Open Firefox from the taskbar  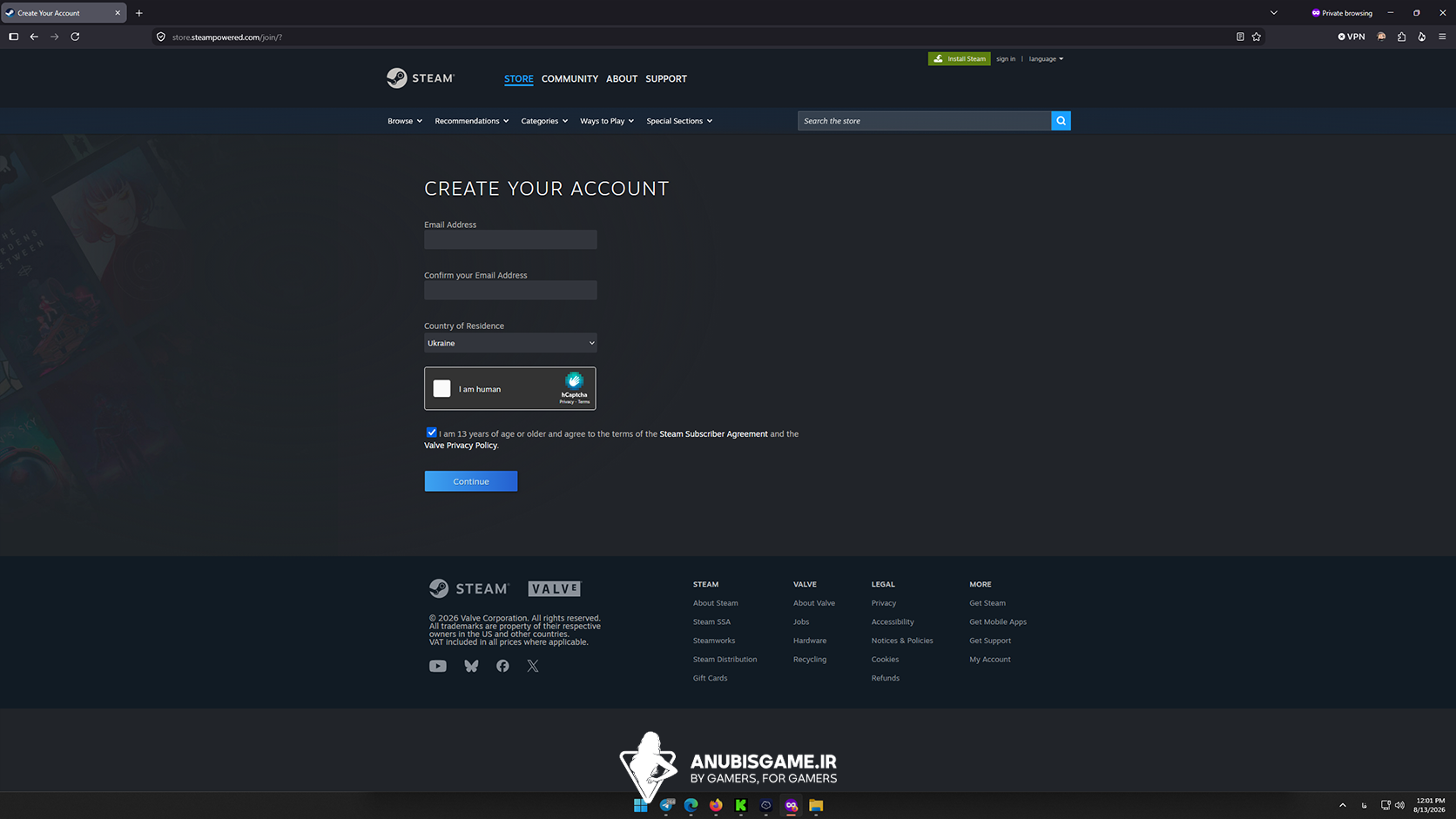click(716, 805)
